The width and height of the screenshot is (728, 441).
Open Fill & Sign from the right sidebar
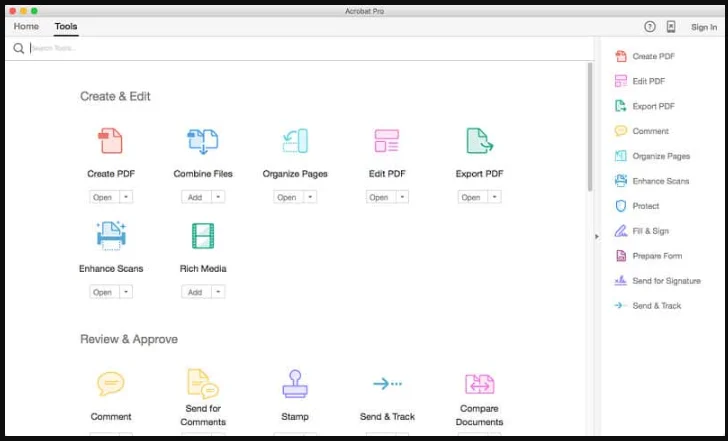click(642, 231)
